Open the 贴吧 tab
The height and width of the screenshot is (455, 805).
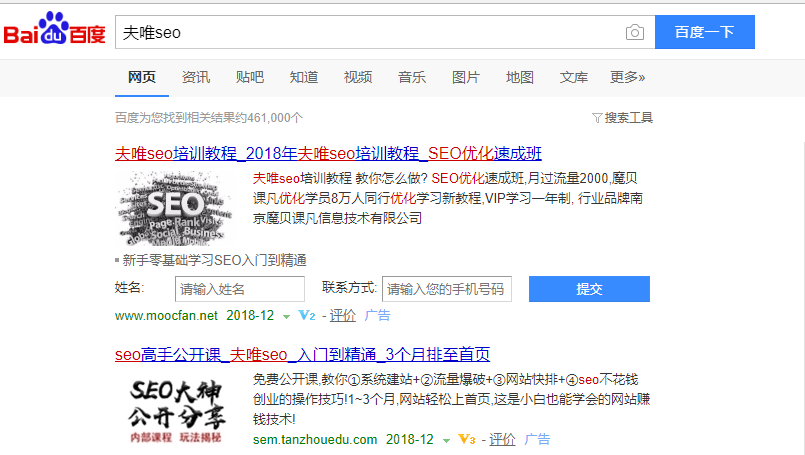[250, 78]
